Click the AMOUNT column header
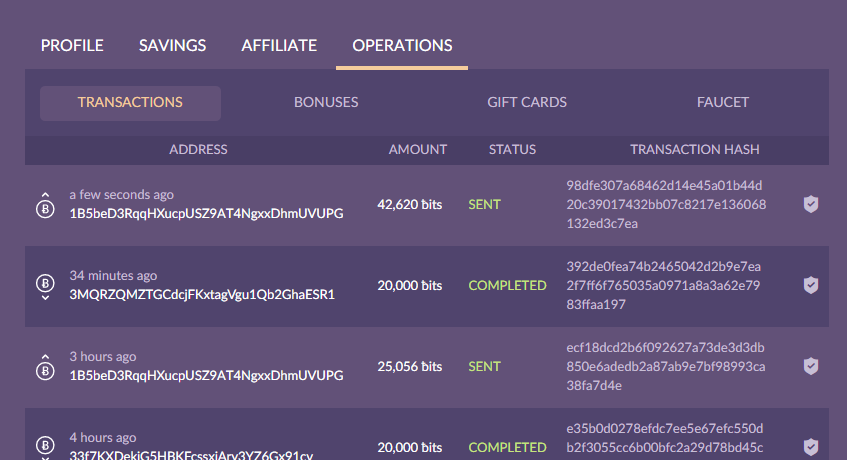This screenshot has height=460, width=847. pos(418,150)
